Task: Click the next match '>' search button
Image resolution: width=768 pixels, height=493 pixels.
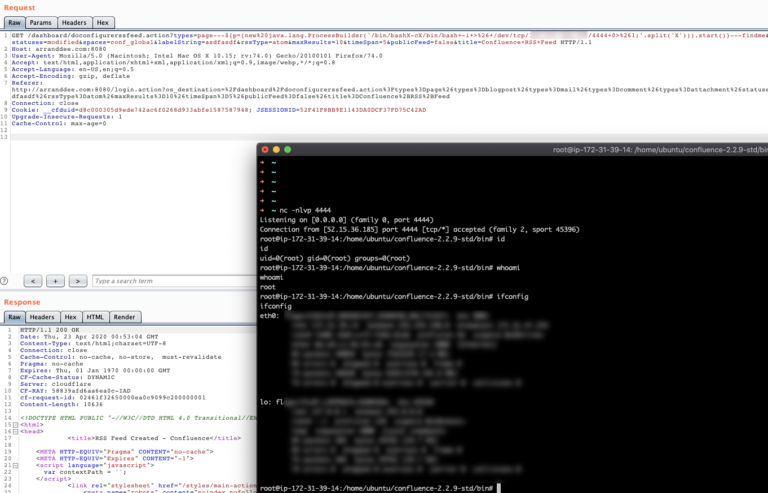Action: click(x=76, y=281)
